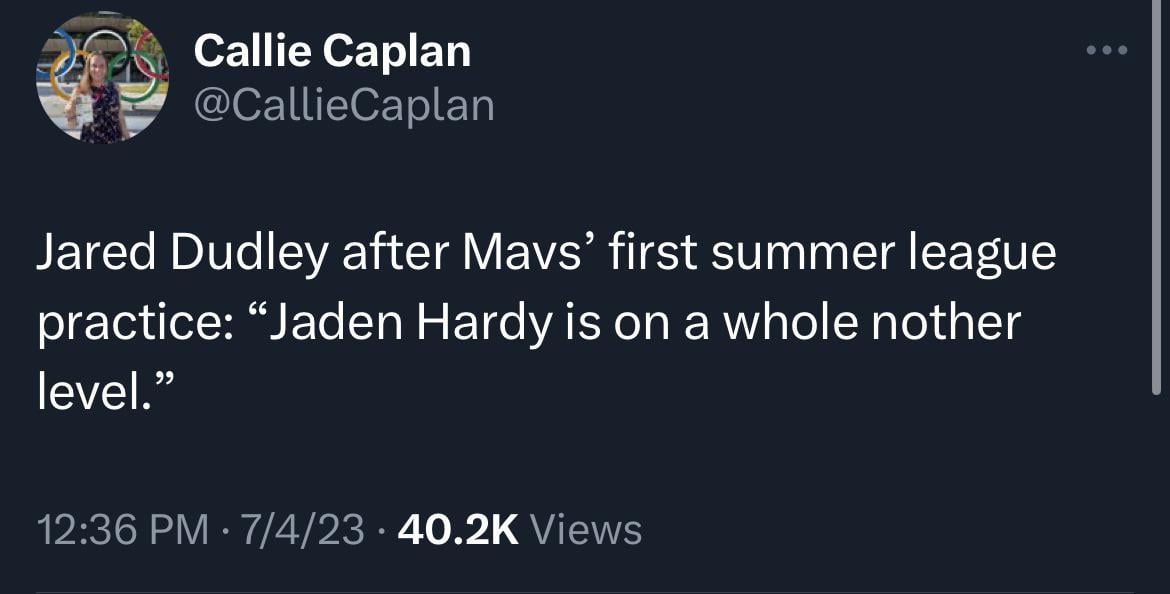Open the tweet's three-dot more options menu

[x=1109, y=50]
